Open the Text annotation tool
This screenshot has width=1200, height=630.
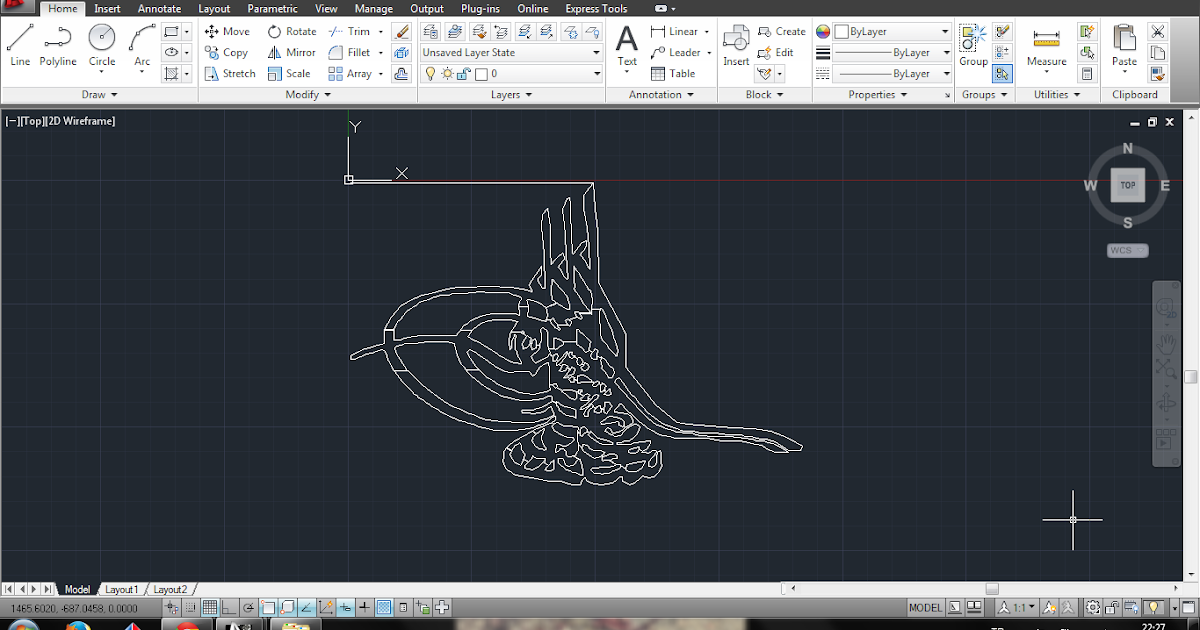[x=627, y=46]
